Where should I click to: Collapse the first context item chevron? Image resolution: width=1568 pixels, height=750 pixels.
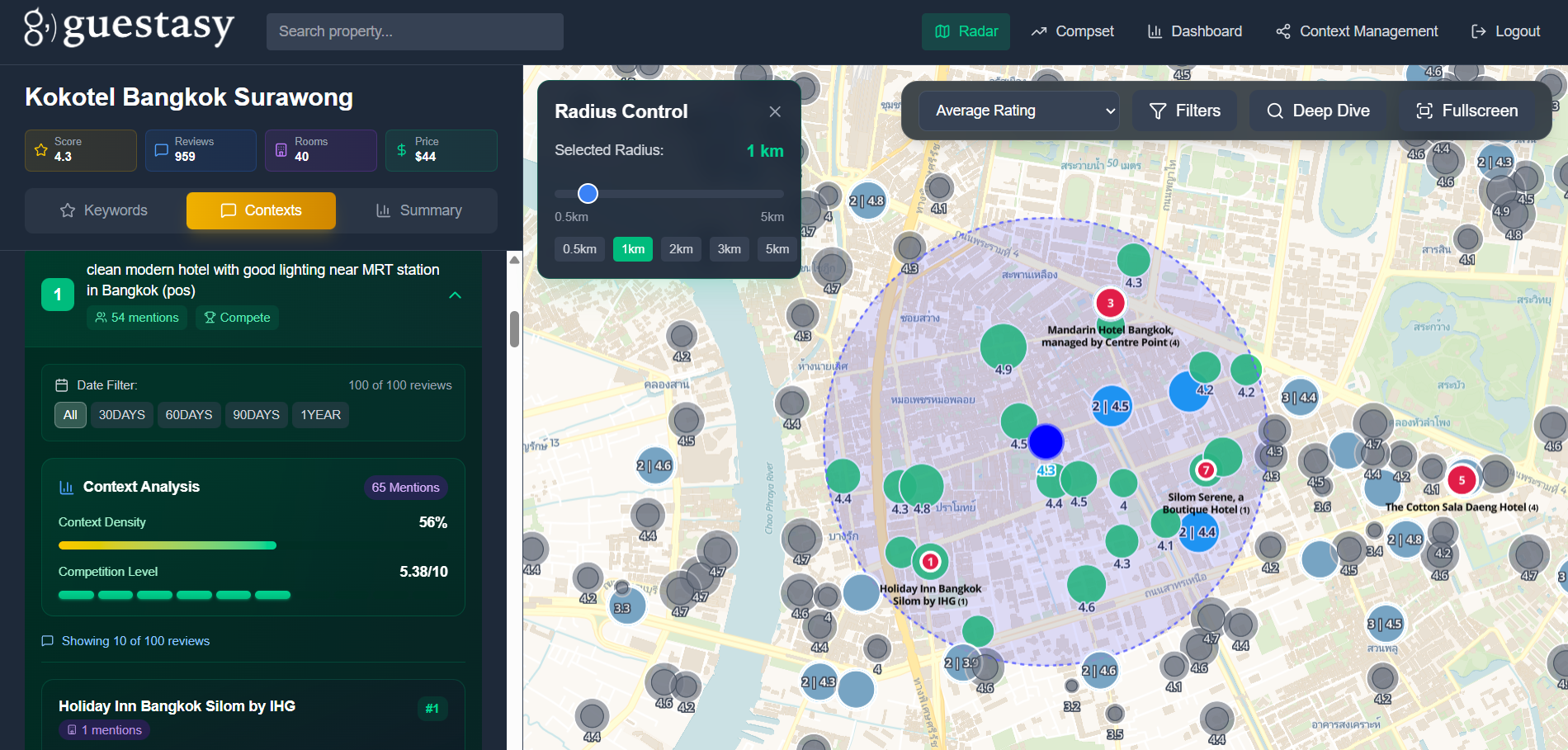(x=455, y=295)
